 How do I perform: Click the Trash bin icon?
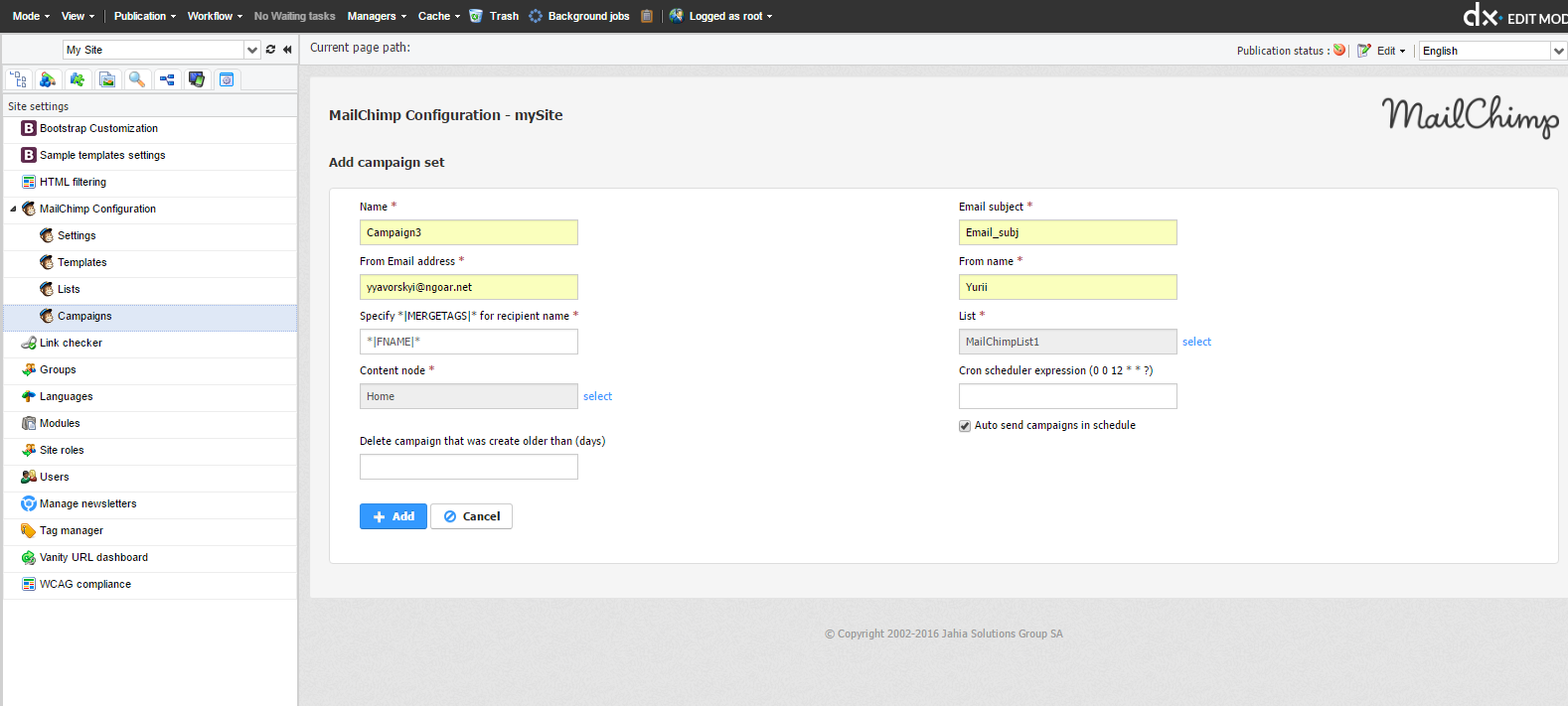(x=476, y=16)
